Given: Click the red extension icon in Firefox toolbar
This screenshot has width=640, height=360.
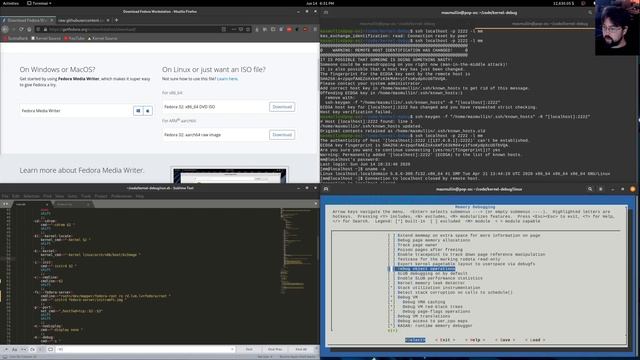Looking at the screenshot, I should [289, 29].
